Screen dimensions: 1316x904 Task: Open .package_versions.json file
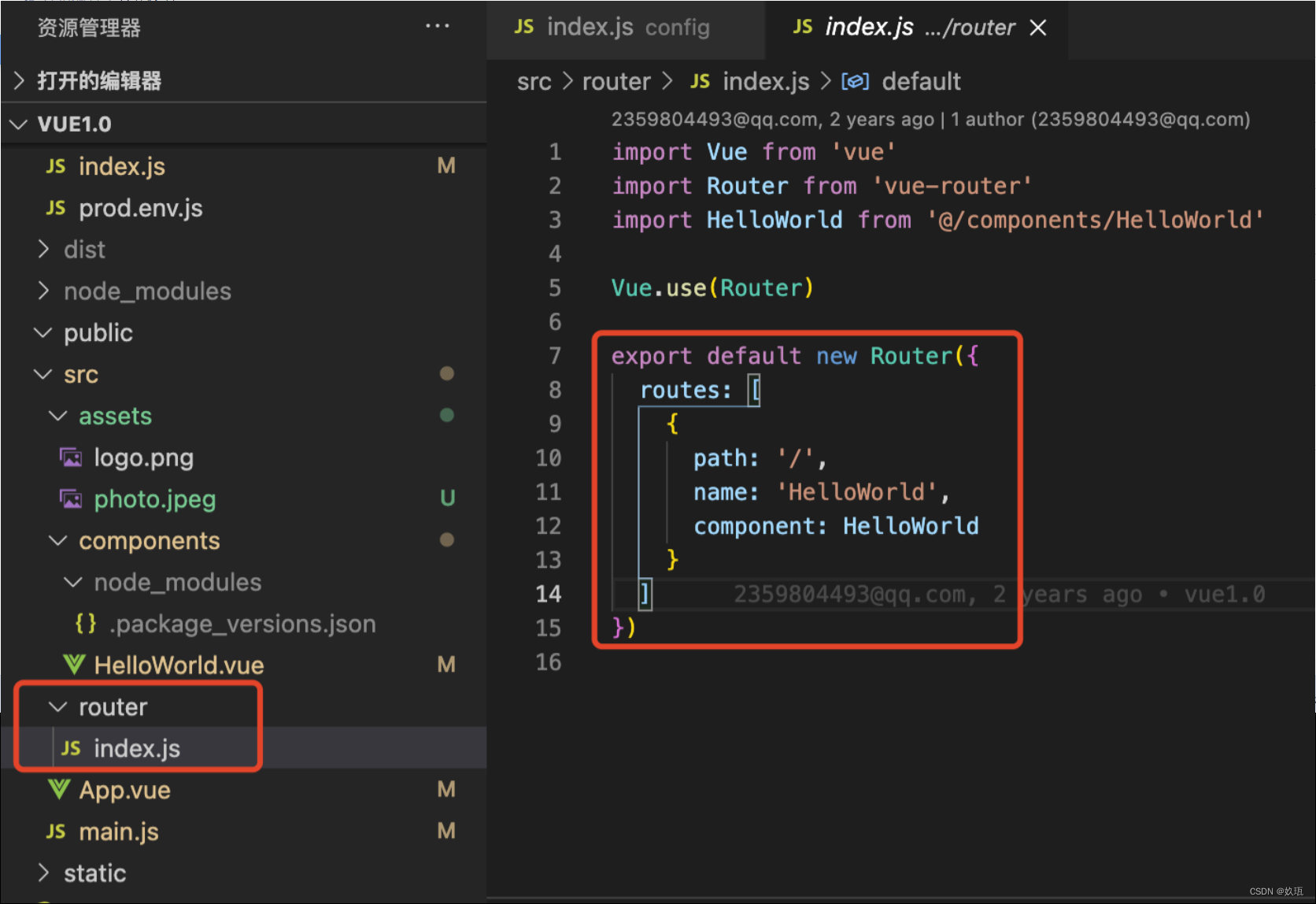click(244, 624)
